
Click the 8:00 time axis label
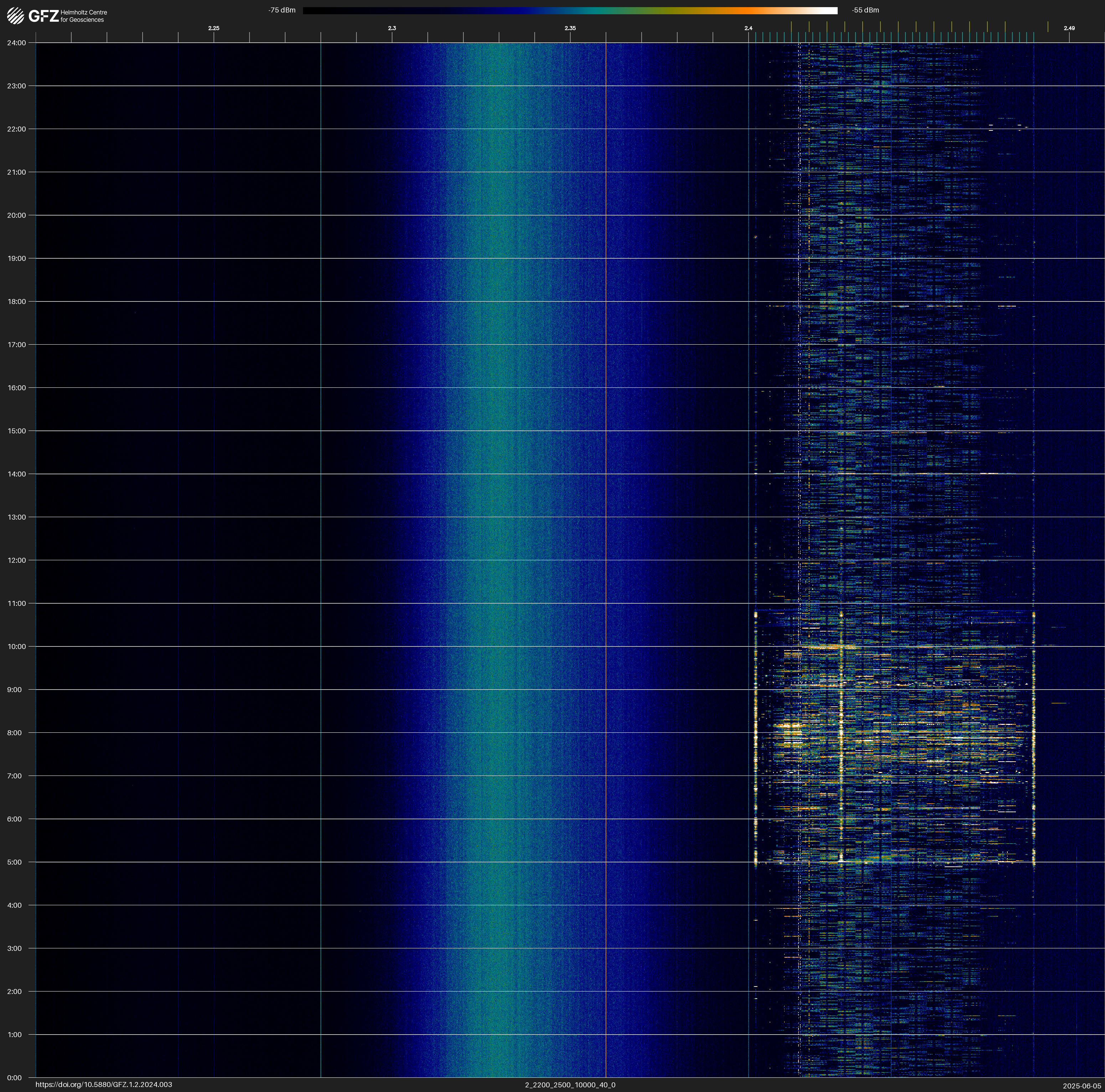tap(14, 732)
